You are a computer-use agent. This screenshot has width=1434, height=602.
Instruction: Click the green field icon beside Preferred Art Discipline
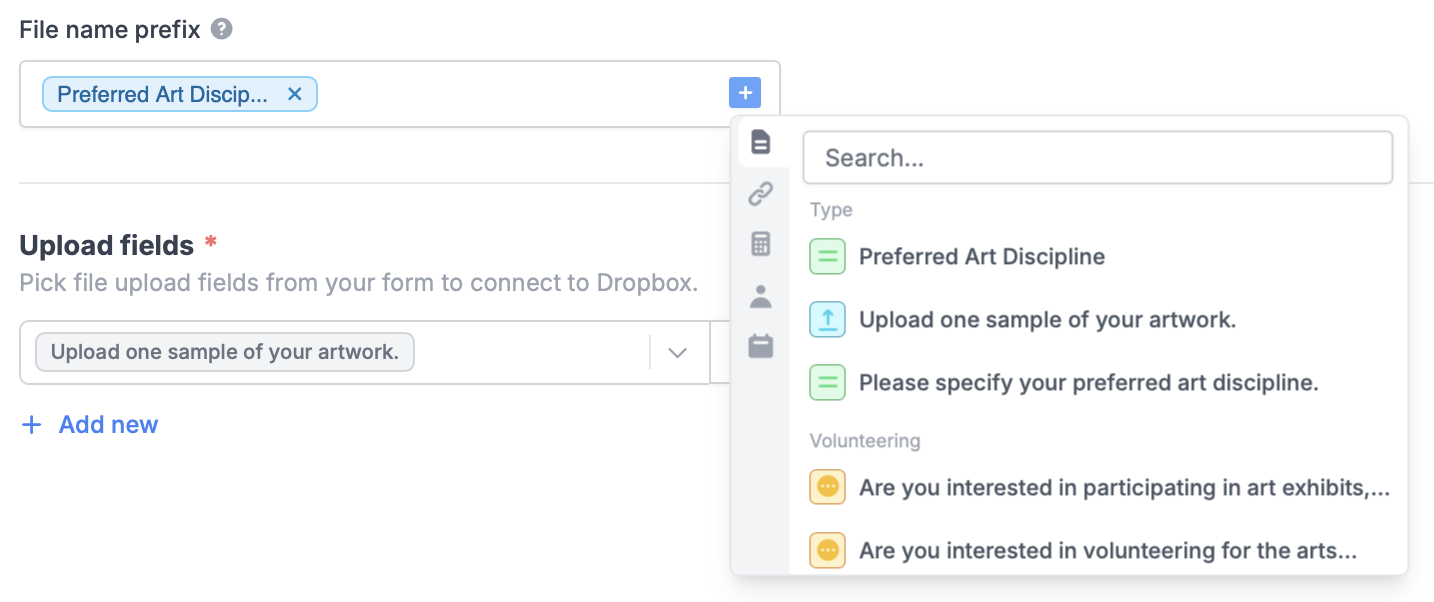pyautogui.click(x=827, y=256)
